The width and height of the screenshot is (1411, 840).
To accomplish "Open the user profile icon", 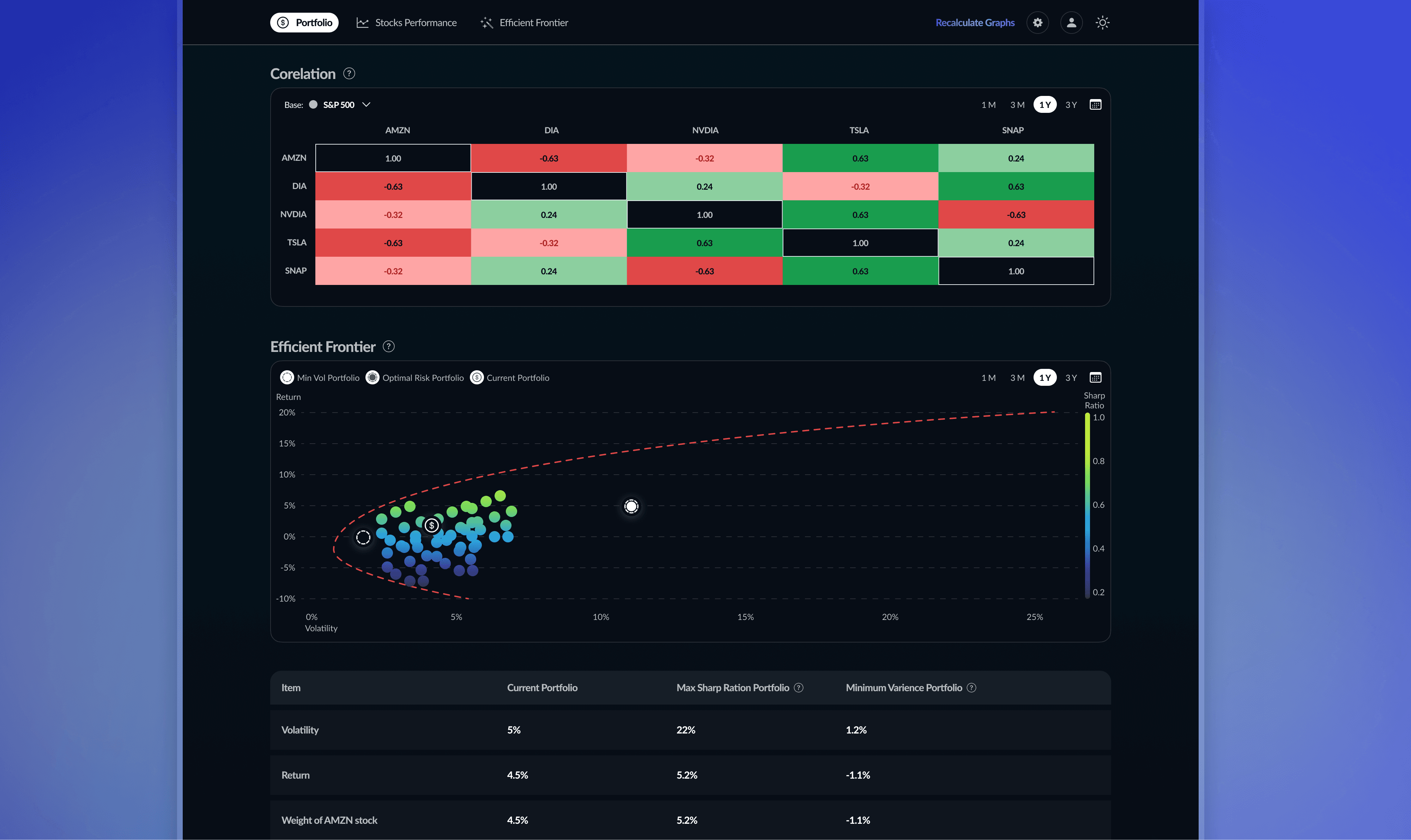I will point(1071,23).
